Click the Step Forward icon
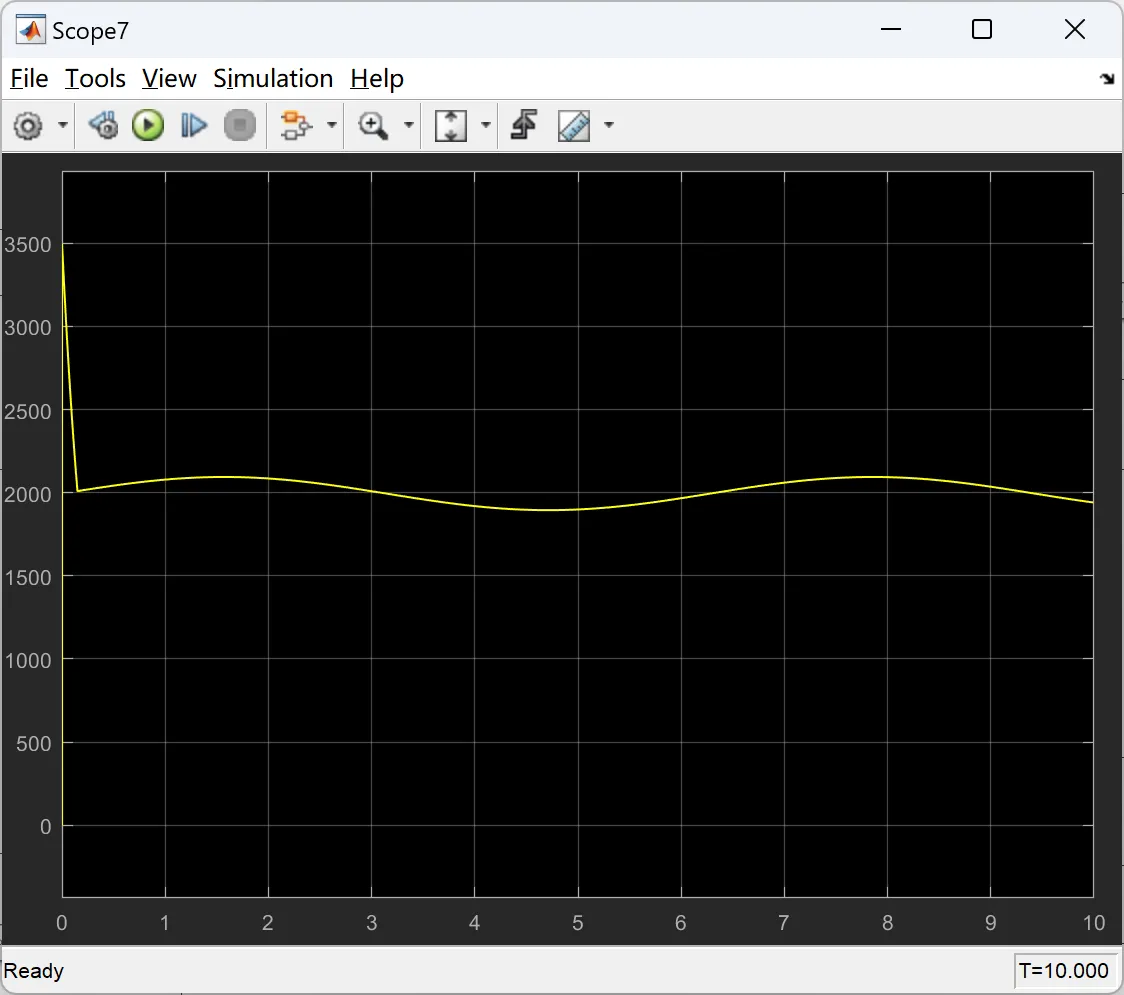Image resolution: width=1124 pixels, height=995 pixels. tap(194, 125)
